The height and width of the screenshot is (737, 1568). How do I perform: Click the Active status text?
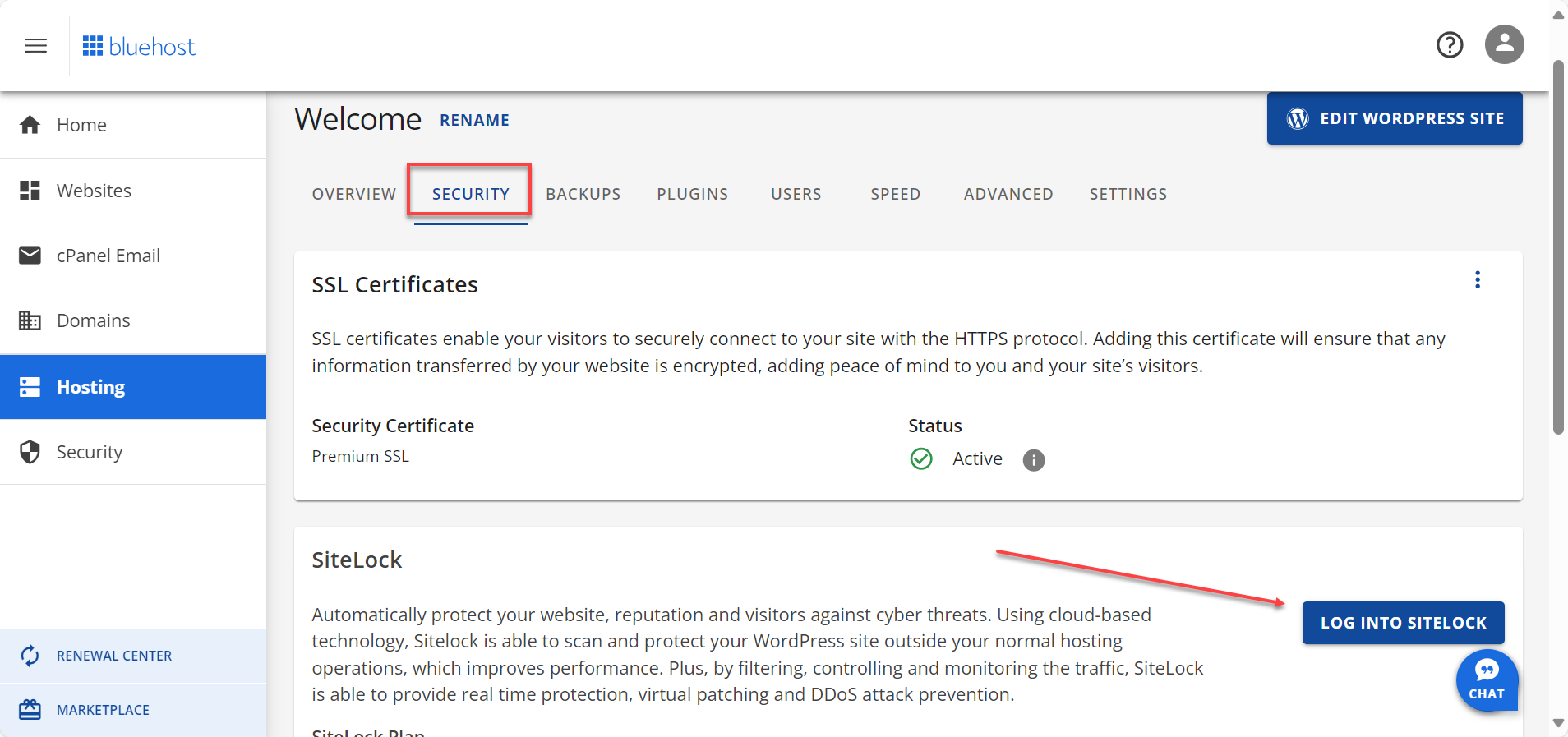[977, 458]
